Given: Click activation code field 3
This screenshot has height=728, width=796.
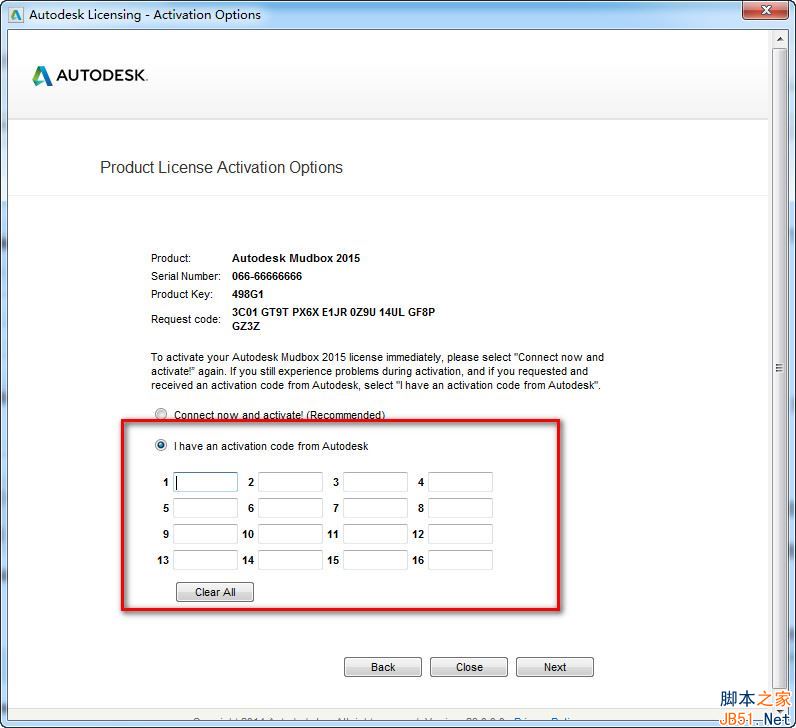Looking at the screenshot, I should click(x=375, y=482).
